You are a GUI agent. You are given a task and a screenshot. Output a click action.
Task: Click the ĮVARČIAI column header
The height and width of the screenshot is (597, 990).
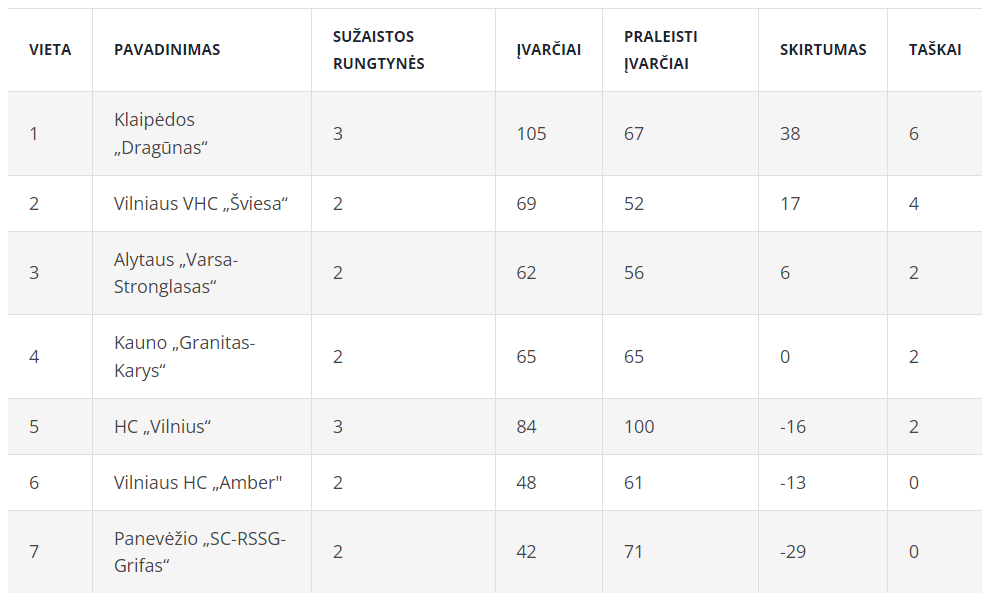[549, 50]
